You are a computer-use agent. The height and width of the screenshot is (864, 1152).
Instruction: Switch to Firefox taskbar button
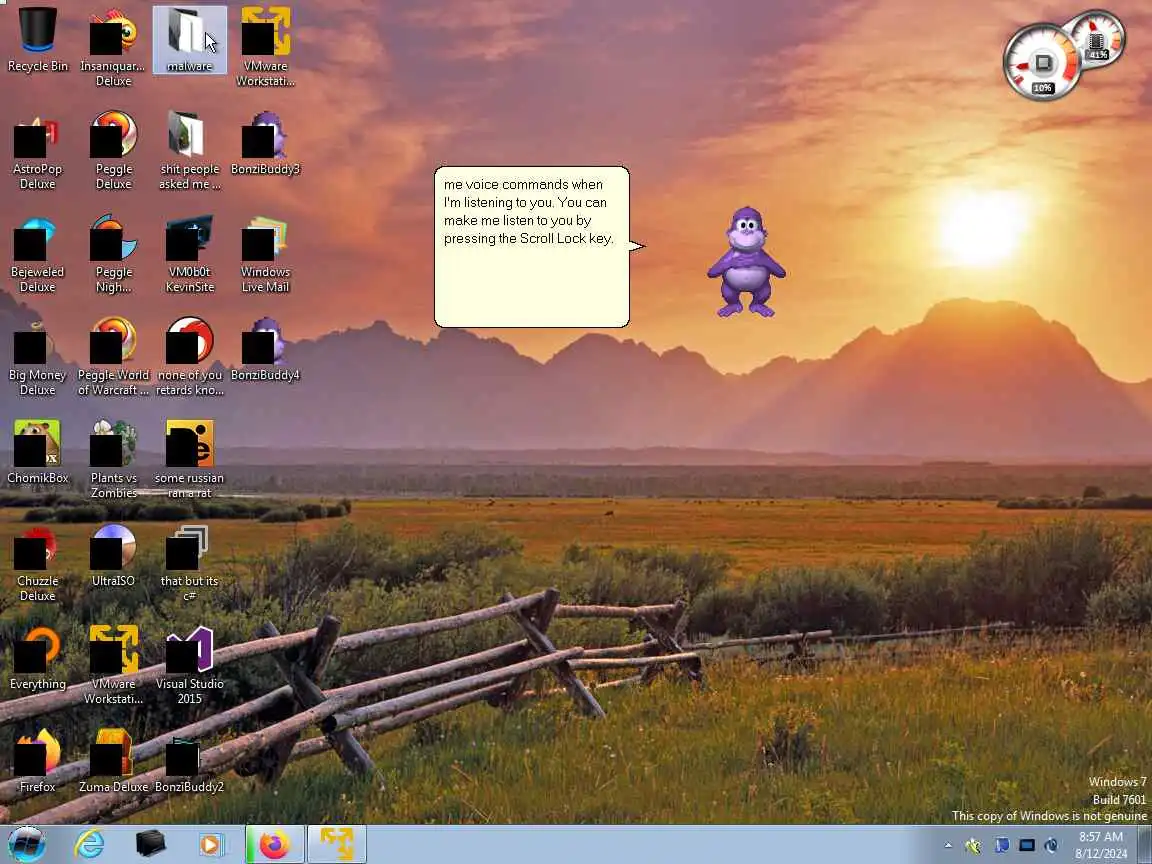click(275, 845)
